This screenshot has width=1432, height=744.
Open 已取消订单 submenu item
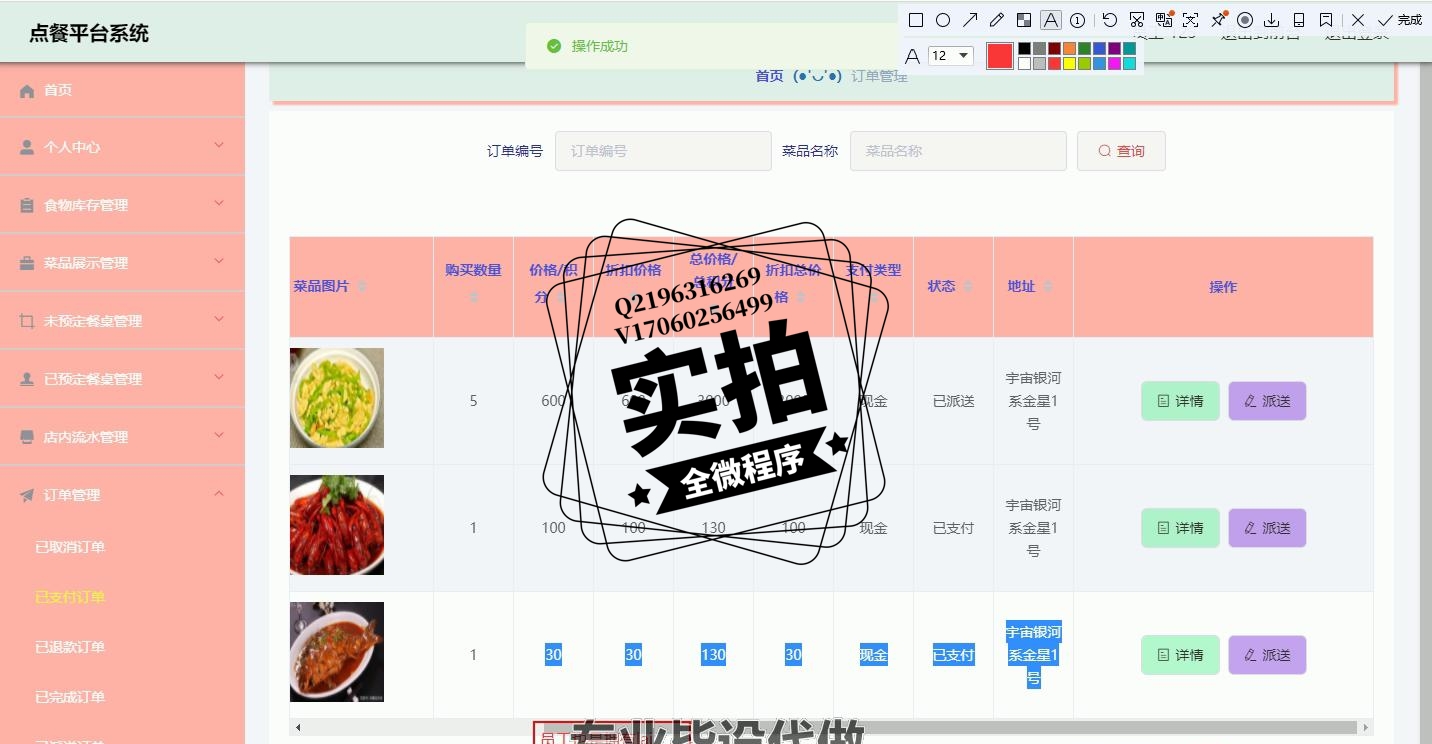click(x=70, y=547)
